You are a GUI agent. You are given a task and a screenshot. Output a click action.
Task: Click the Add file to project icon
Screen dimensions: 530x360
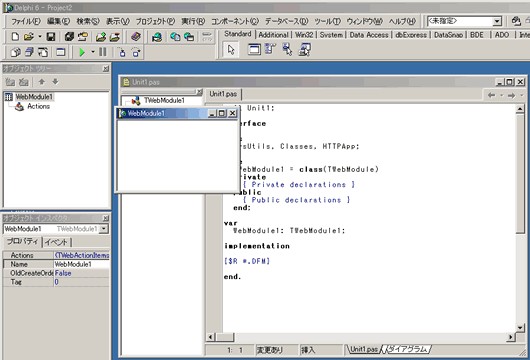[x=100, y=37]
